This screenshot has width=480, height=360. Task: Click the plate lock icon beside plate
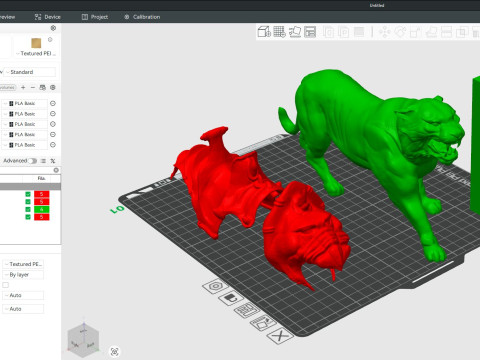pyautogui.click(x=231, y=298)
